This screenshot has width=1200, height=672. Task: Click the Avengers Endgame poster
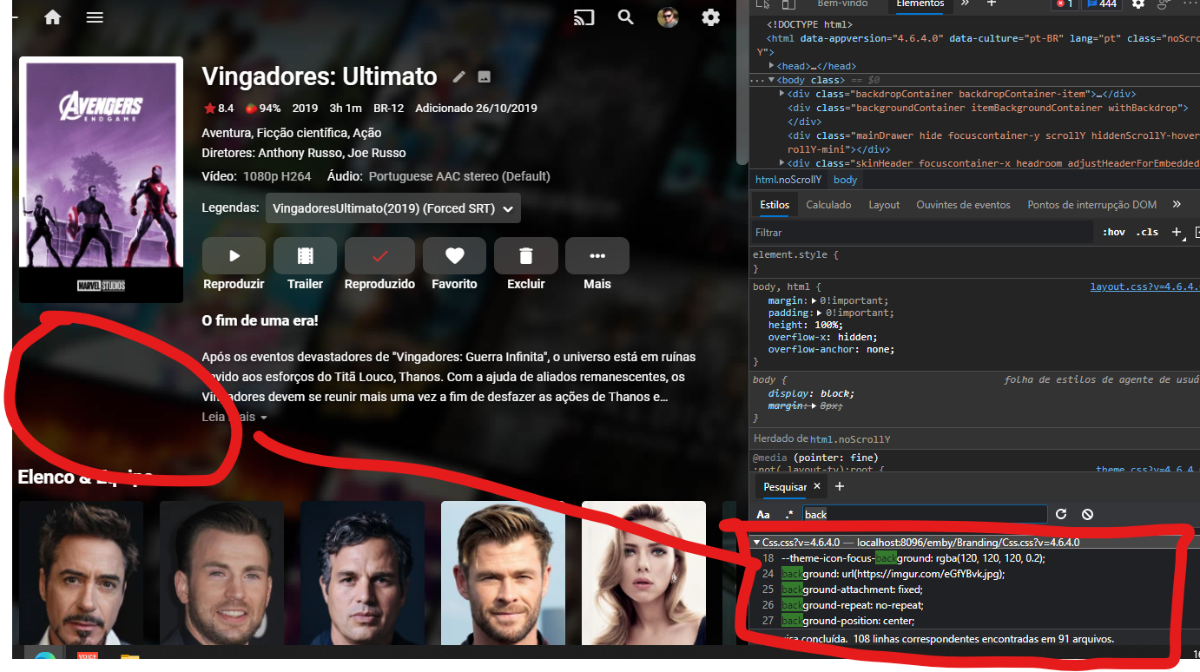101,179
